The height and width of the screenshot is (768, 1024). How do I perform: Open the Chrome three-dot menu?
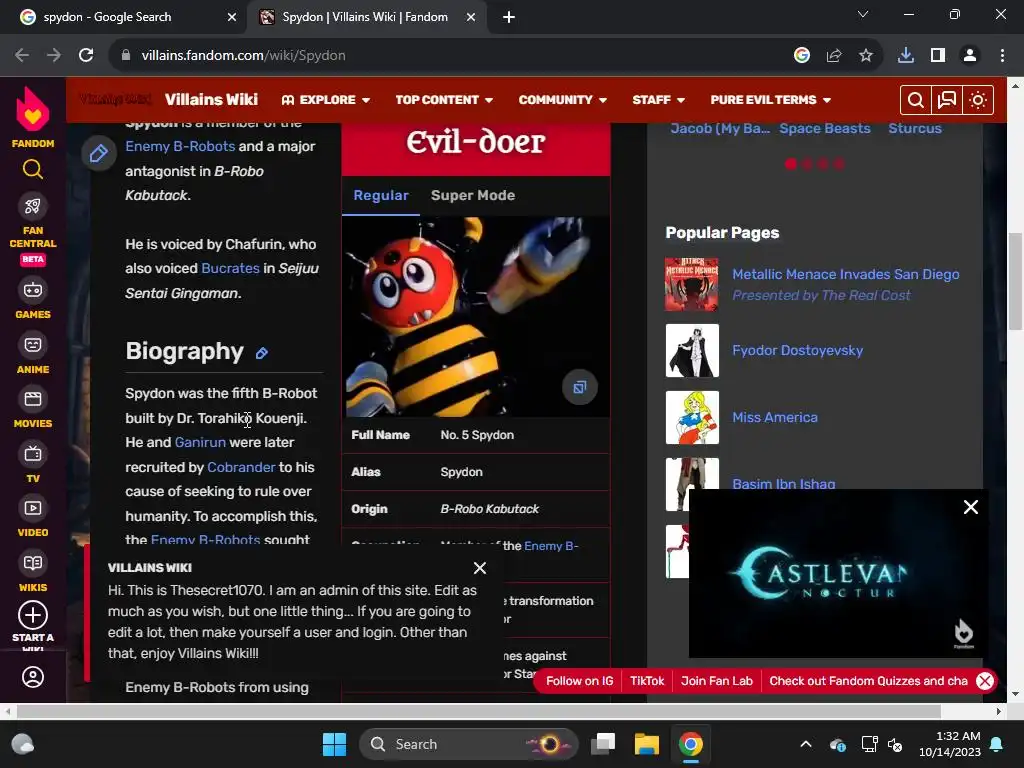[1002, 56]
